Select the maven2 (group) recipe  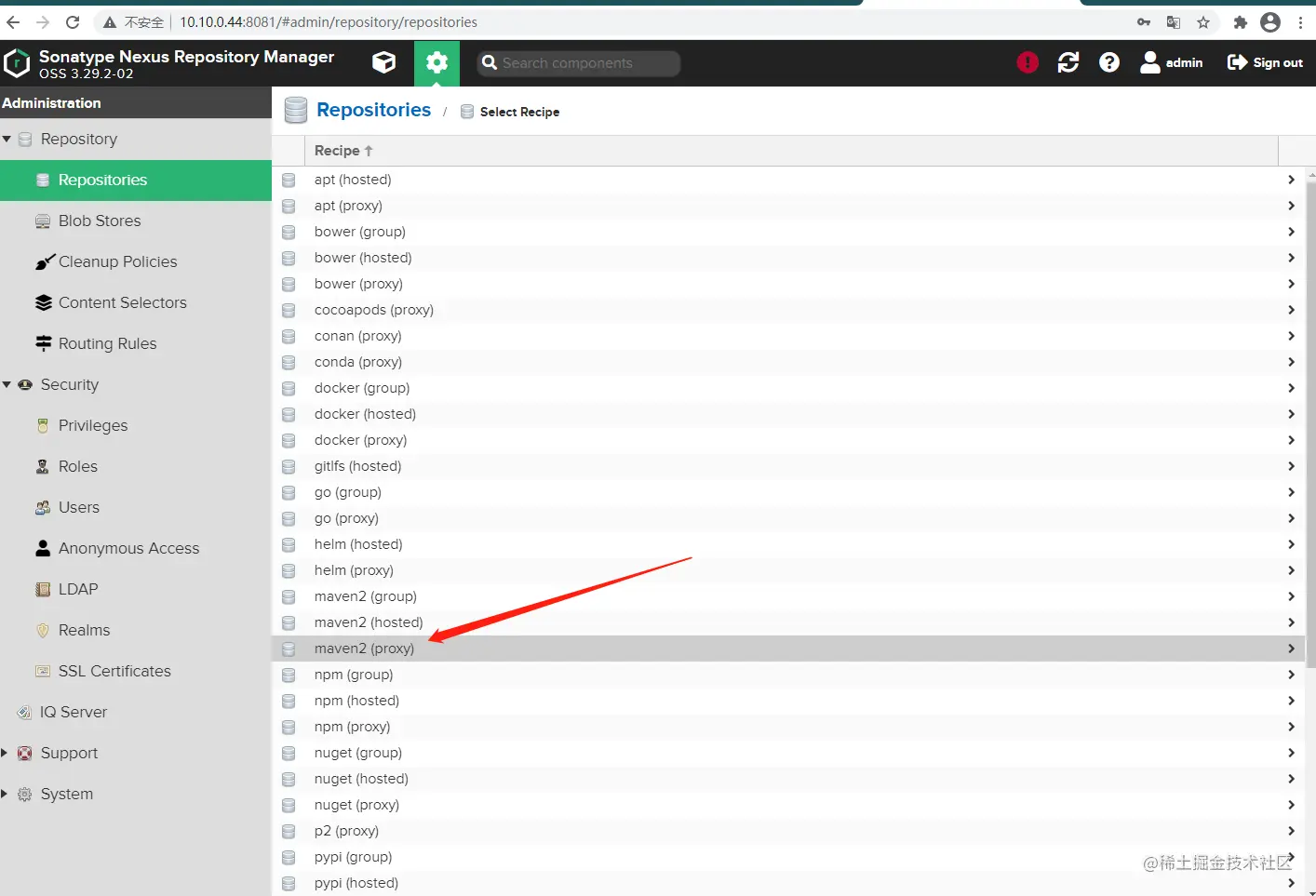(788, 596)
